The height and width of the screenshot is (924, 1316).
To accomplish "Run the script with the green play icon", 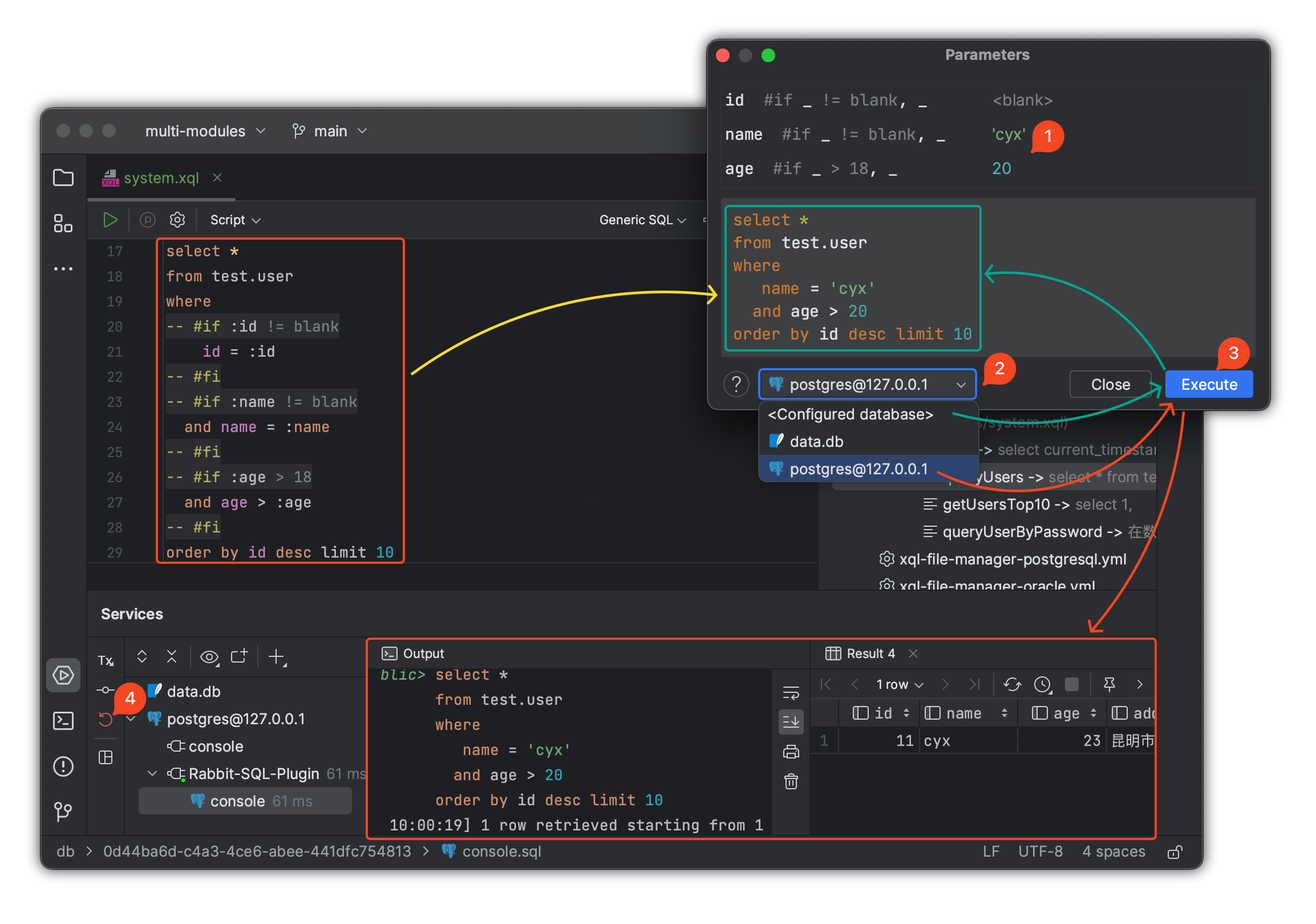I will (x=110, y=220).
